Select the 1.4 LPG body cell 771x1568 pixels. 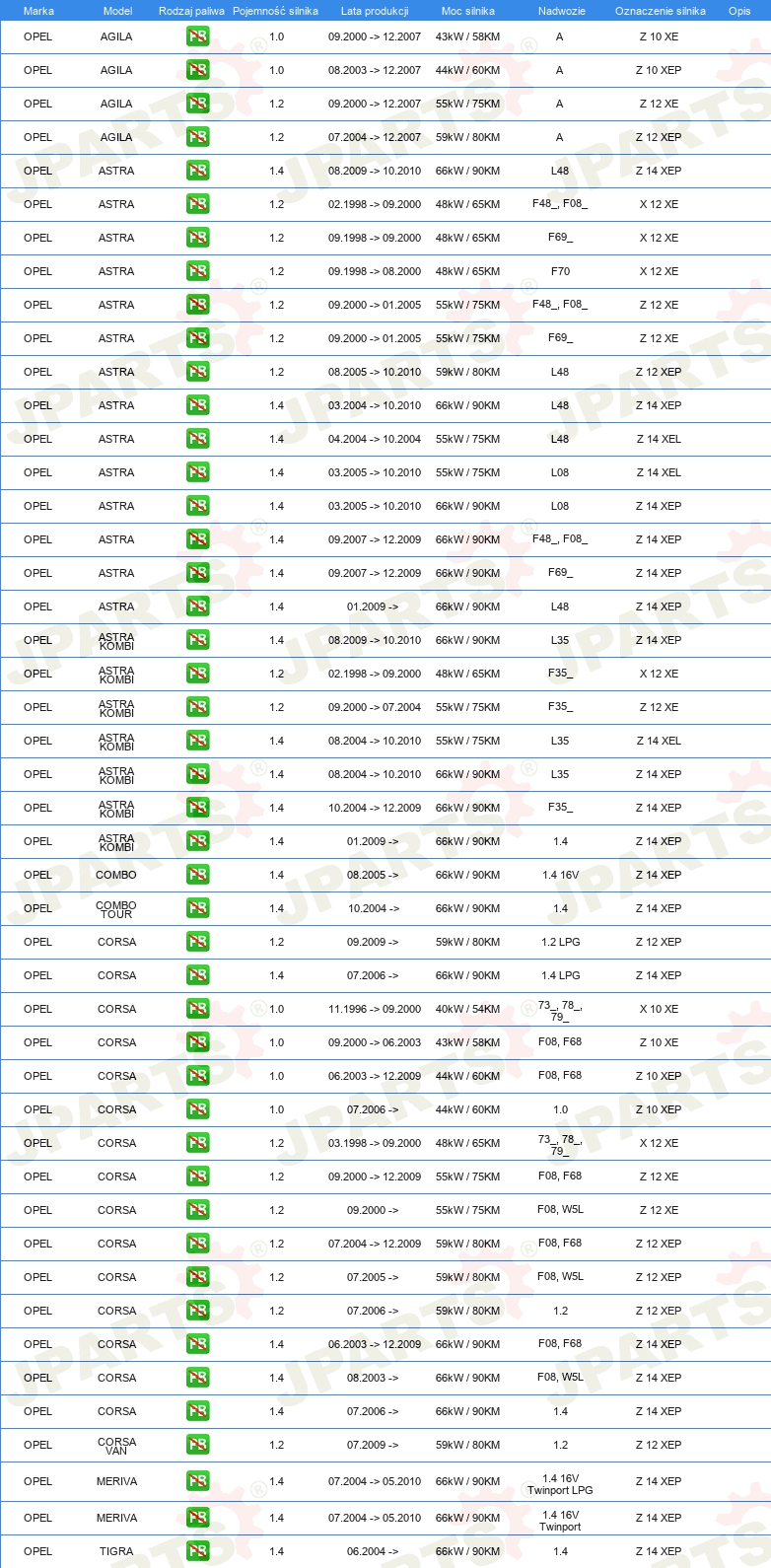[x=560, y=975]
